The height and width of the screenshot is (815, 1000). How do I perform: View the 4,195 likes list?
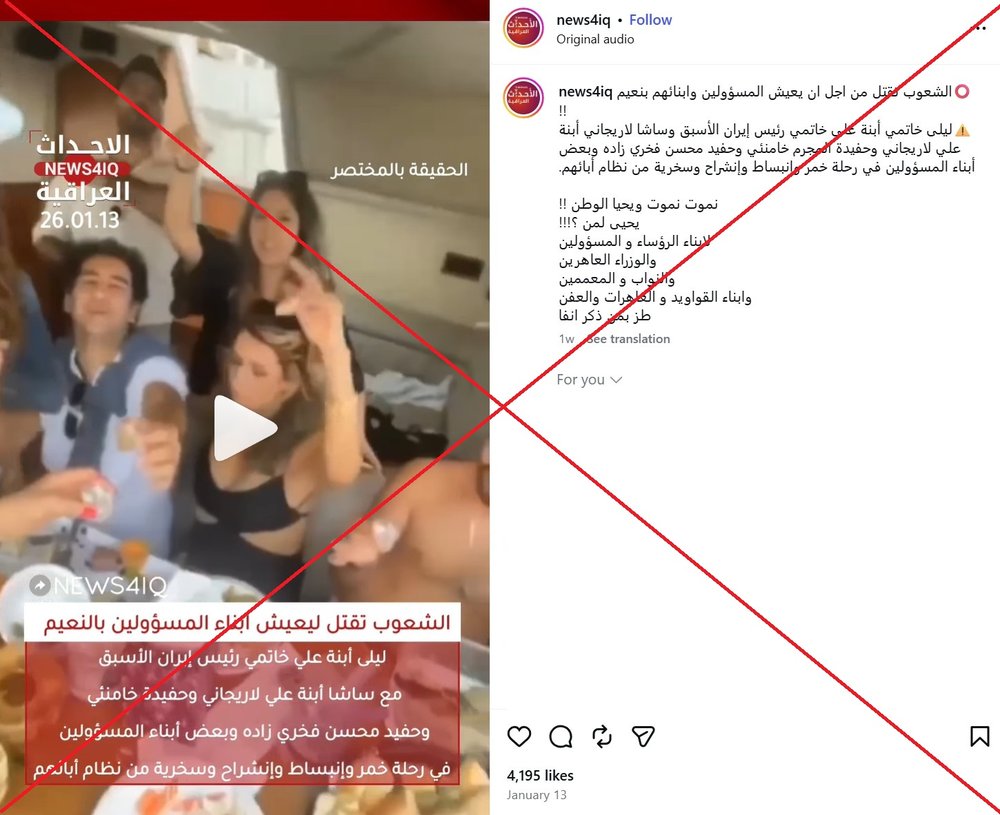pyautogui.click(x=540, y=775)
